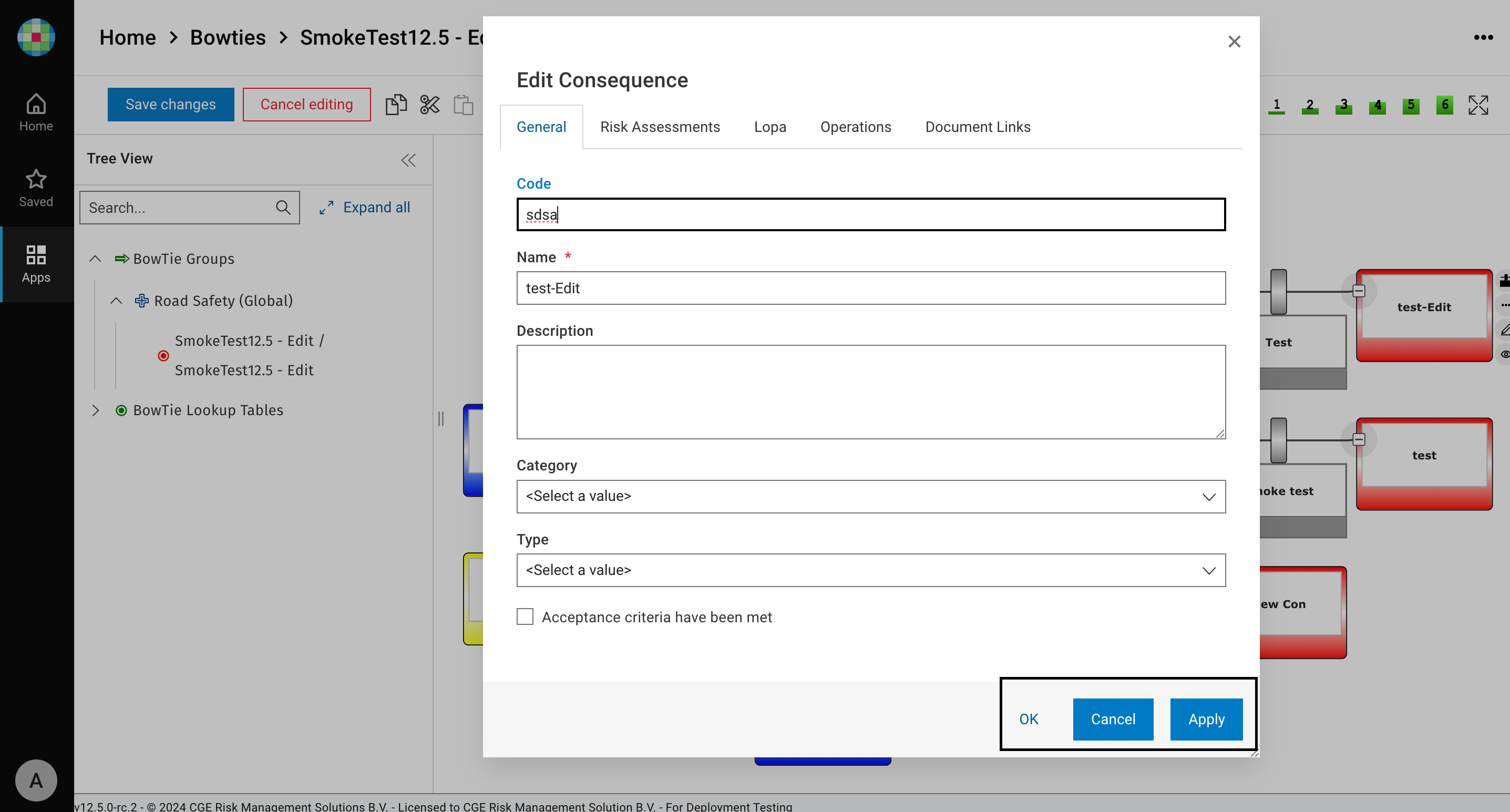Select level 6 depth indicator
This screenshot has width=1510, height=812.
(1444, 105)
